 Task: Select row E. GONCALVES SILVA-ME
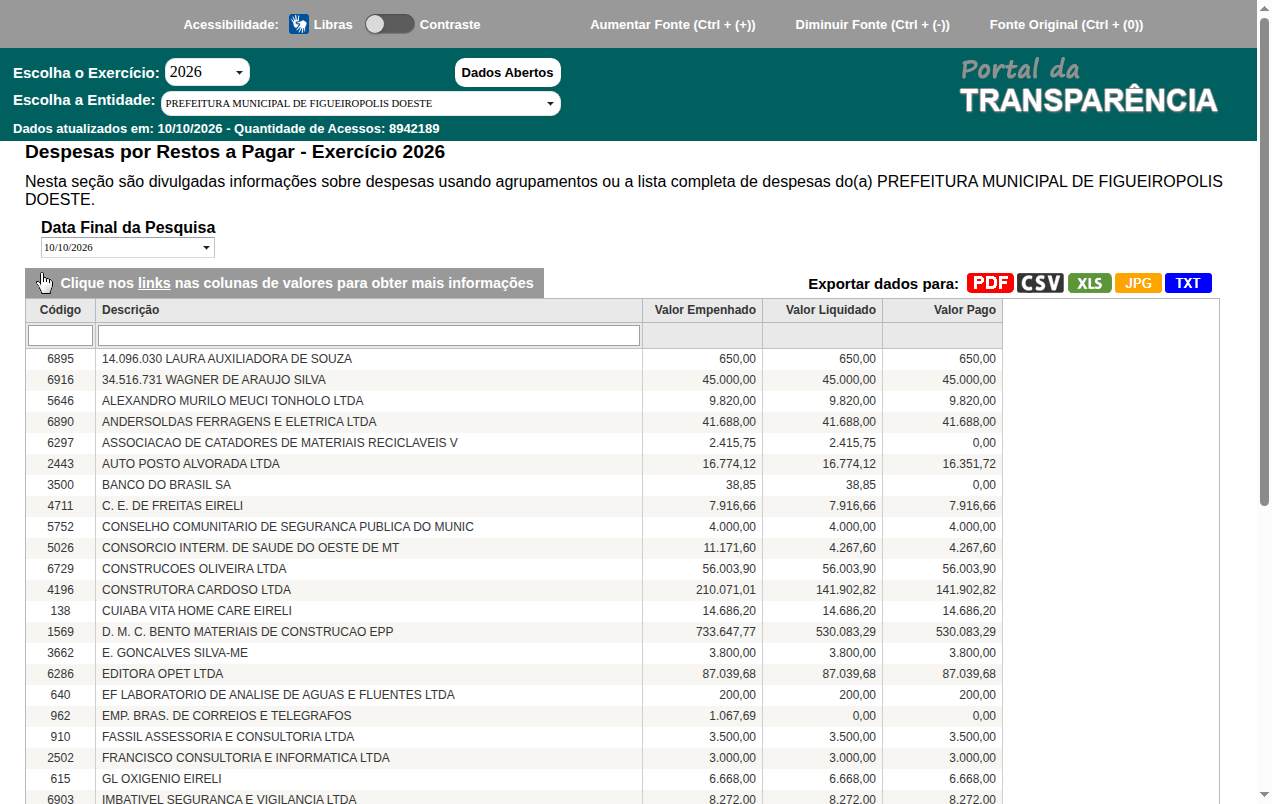(x=514, y=653)
